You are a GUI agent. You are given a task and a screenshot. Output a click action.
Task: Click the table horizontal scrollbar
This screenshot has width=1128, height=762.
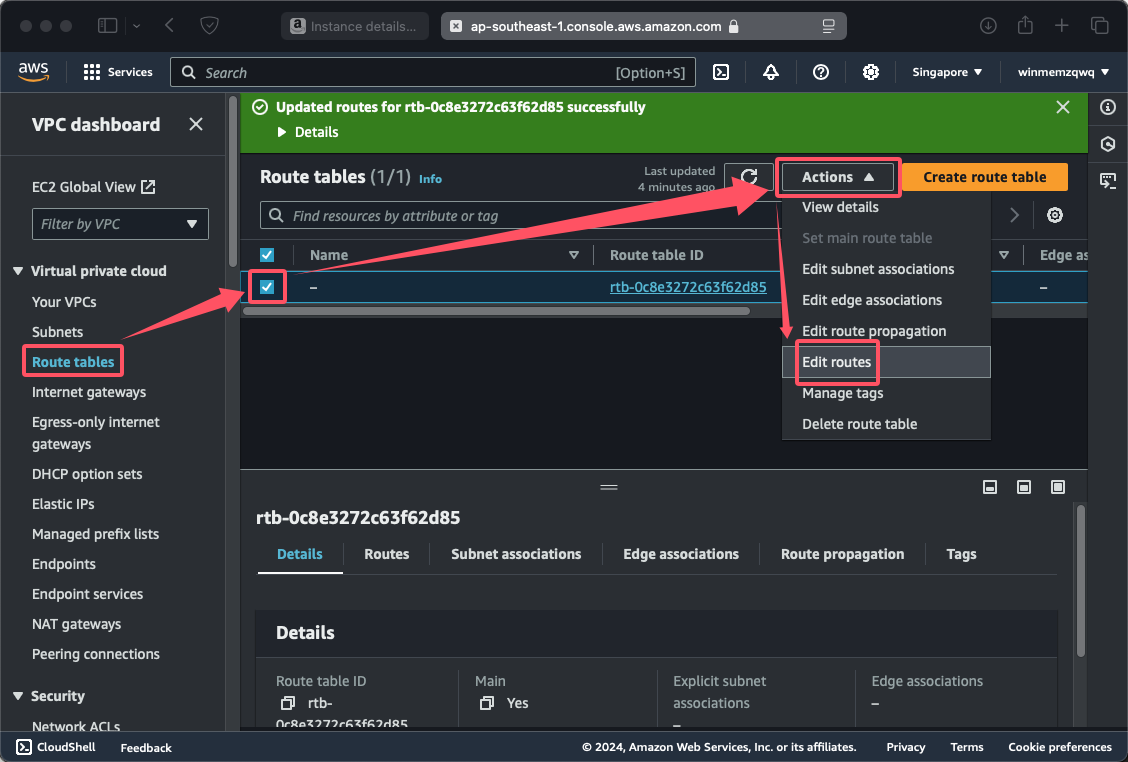(496, 312)
